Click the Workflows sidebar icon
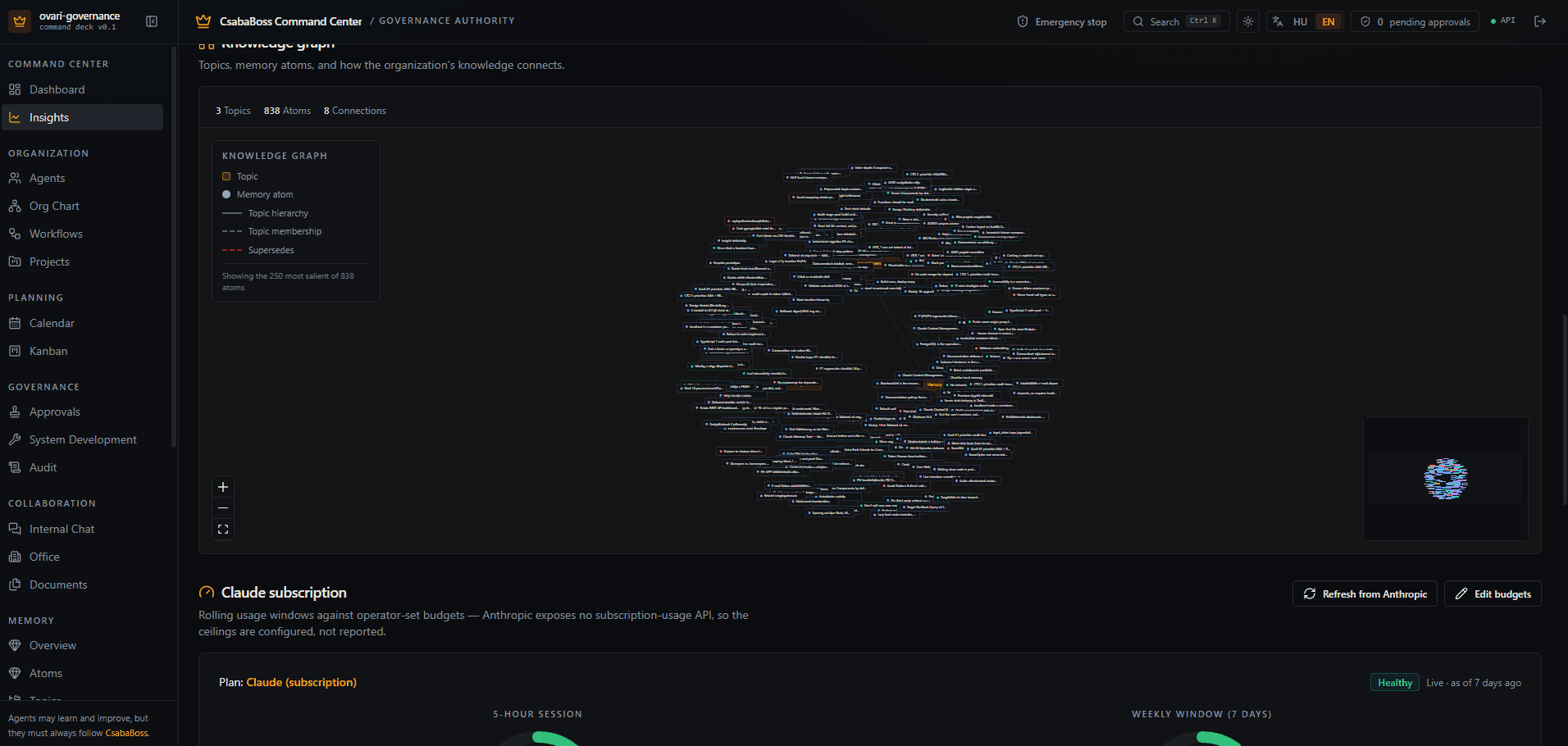 coord(15,234)
